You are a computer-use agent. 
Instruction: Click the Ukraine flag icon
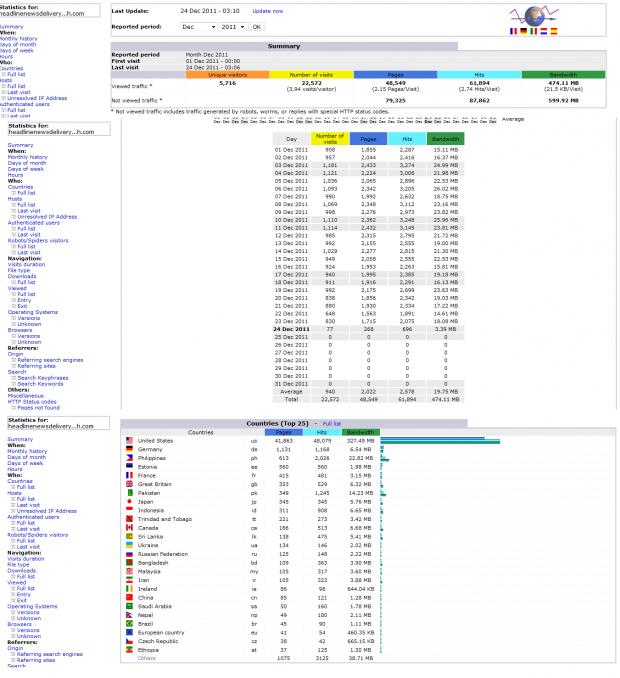[x=129, y=545]
